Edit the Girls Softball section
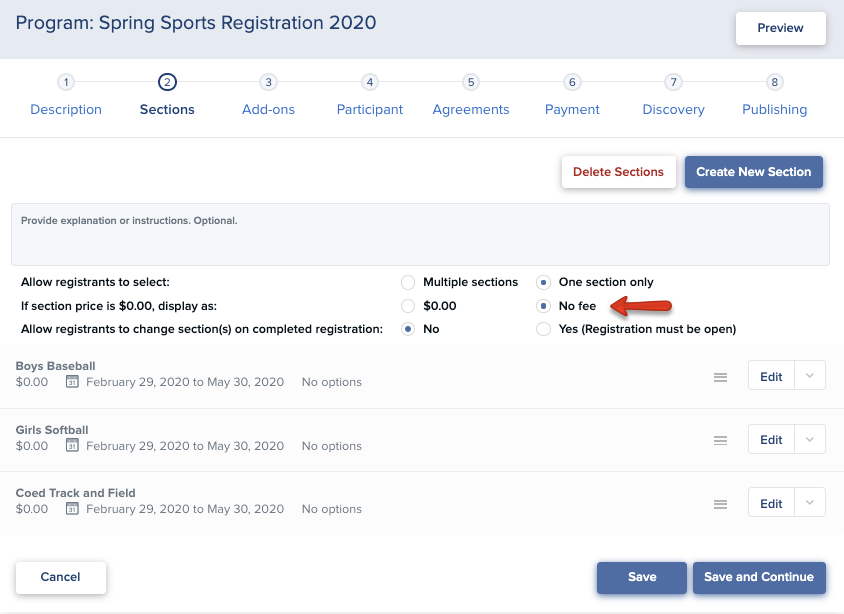This screenshot has width=844, height=614. point(771,439)
